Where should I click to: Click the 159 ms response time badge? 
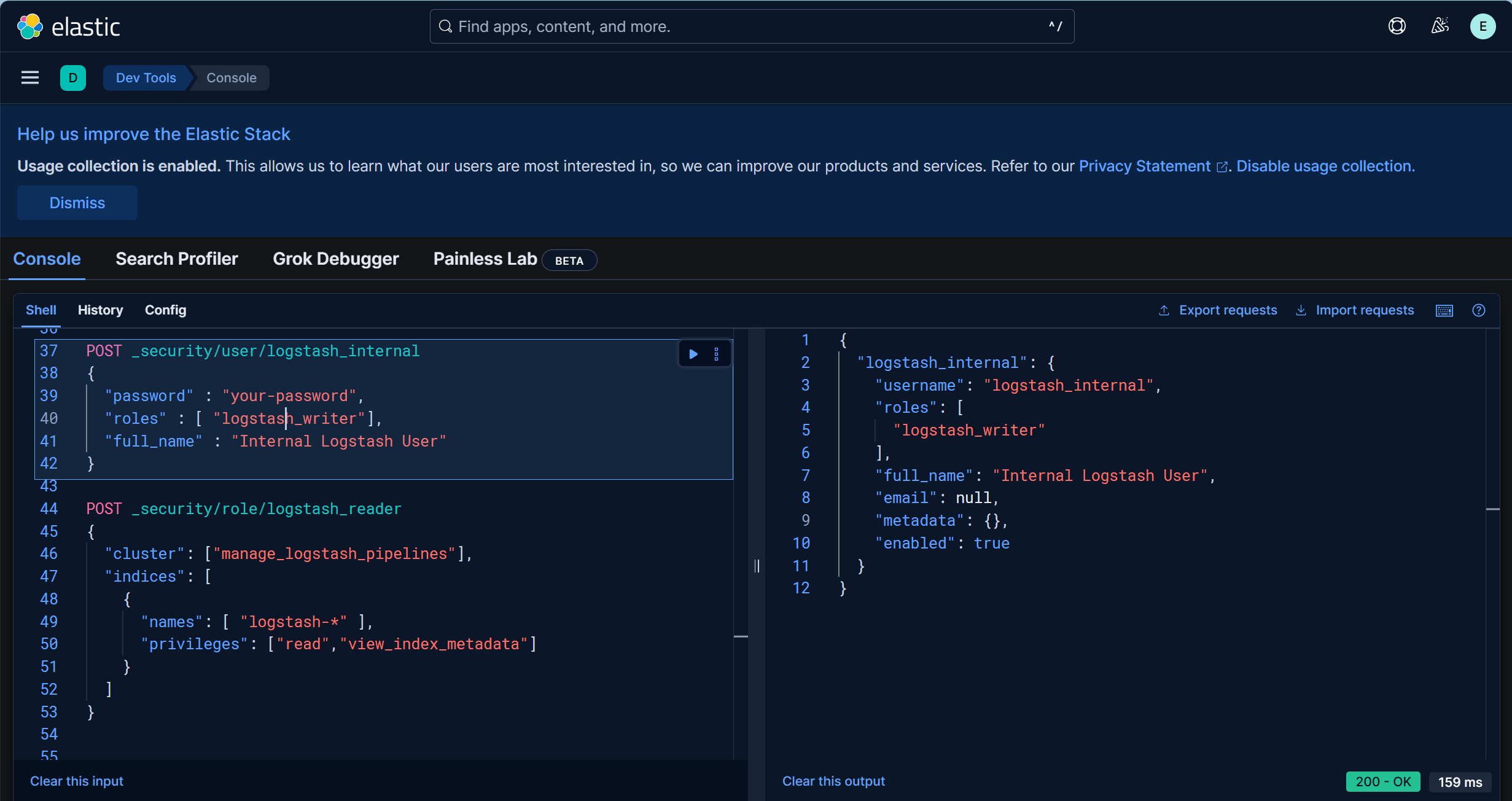(1460, 782)
